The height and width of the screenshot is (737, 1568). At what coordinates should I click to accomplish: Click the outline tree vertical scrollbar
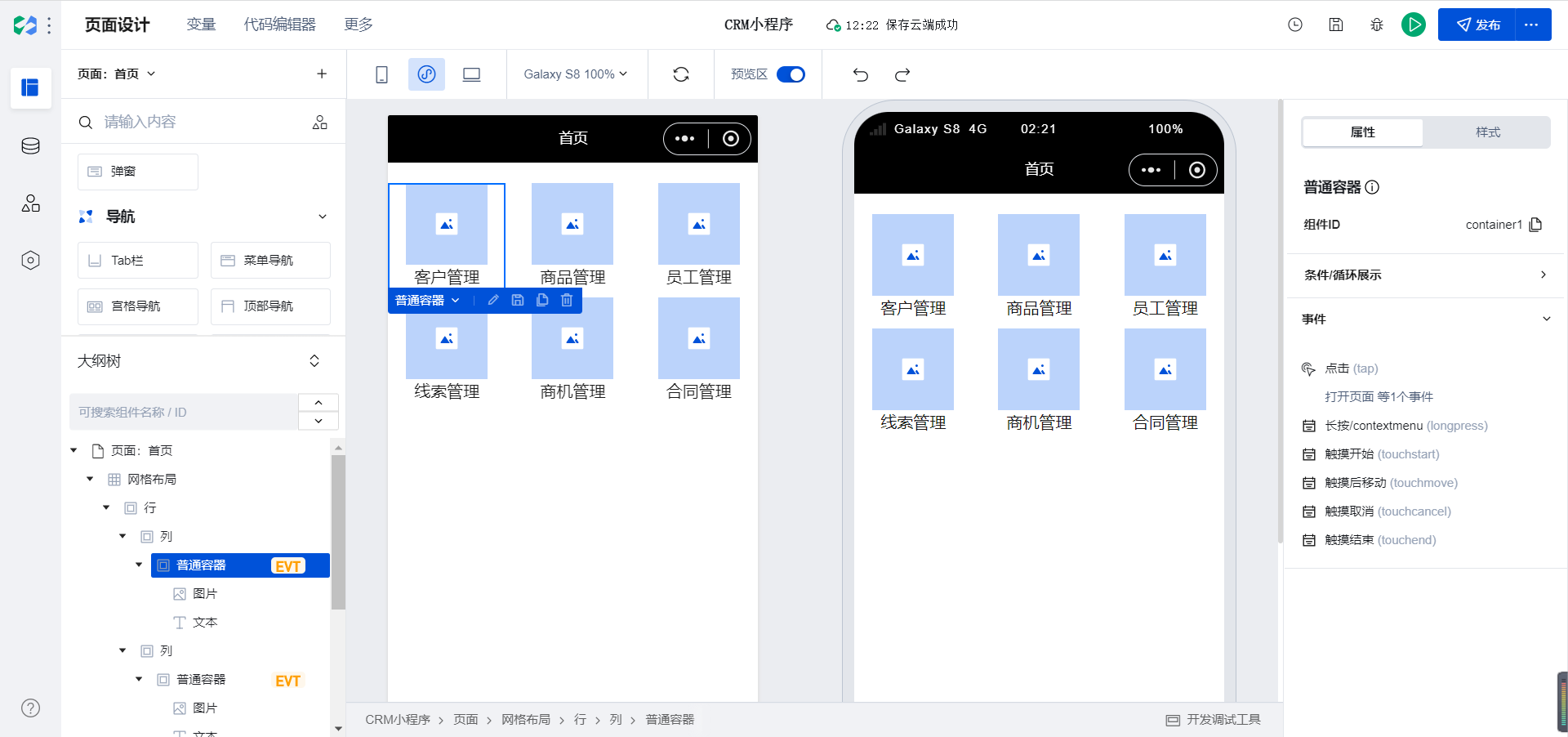point(338,531)
